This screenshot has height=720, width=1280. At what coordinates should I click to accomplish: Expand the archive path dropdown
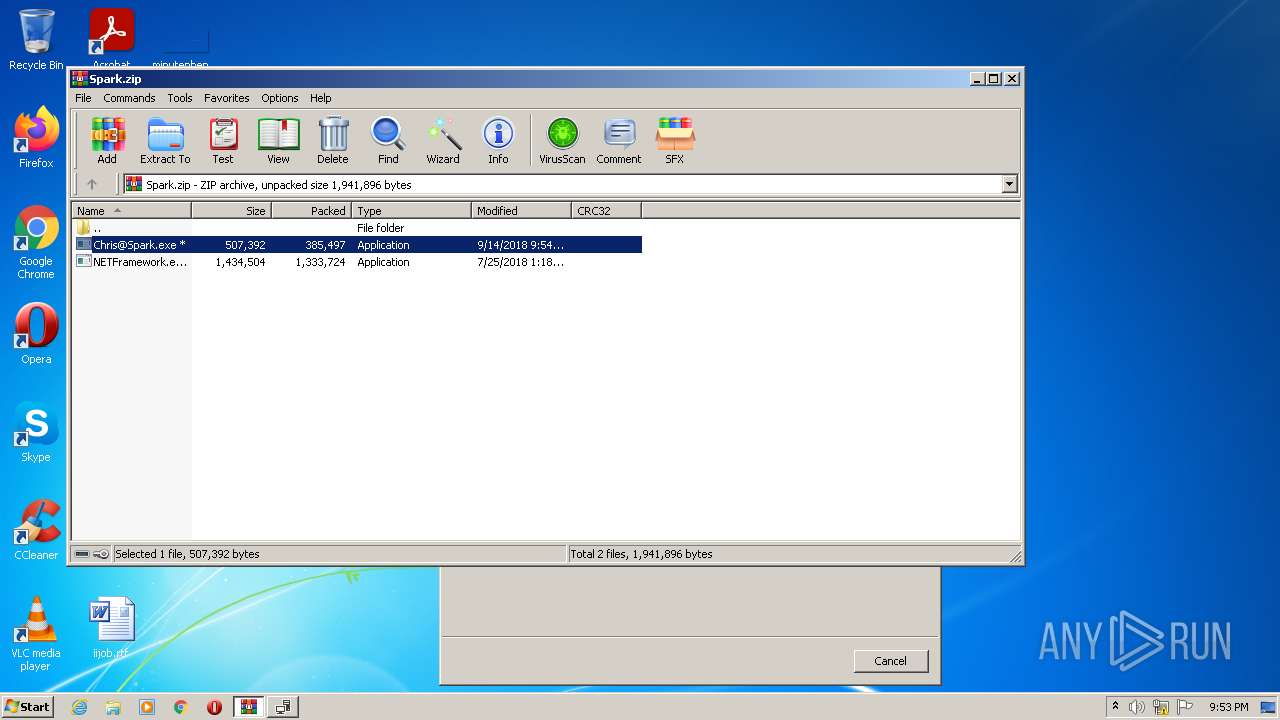coord(1009,184)
